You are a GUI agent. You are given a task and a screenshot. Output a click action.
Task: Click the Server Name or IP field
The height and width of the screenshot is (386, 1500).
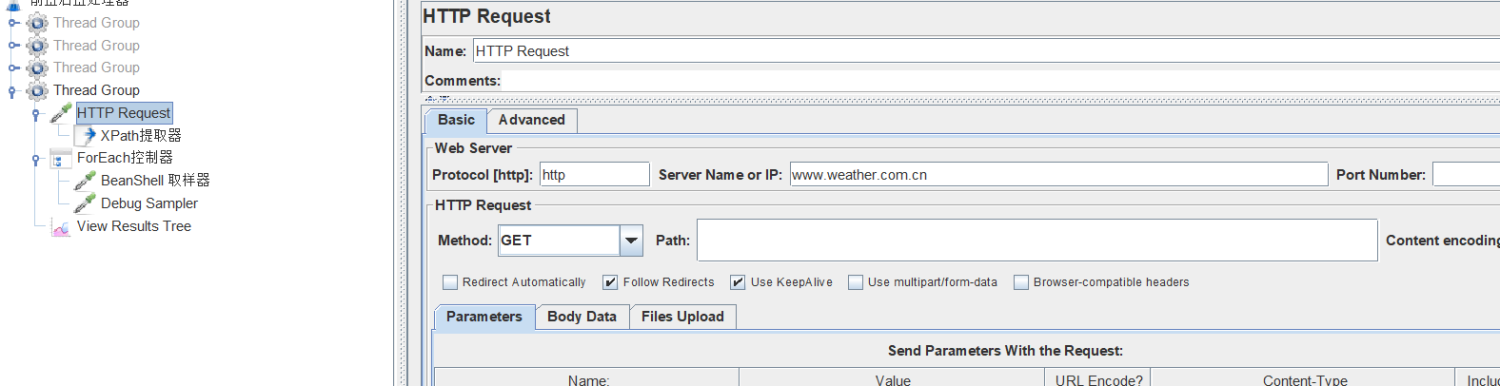tap(1059, 174)
